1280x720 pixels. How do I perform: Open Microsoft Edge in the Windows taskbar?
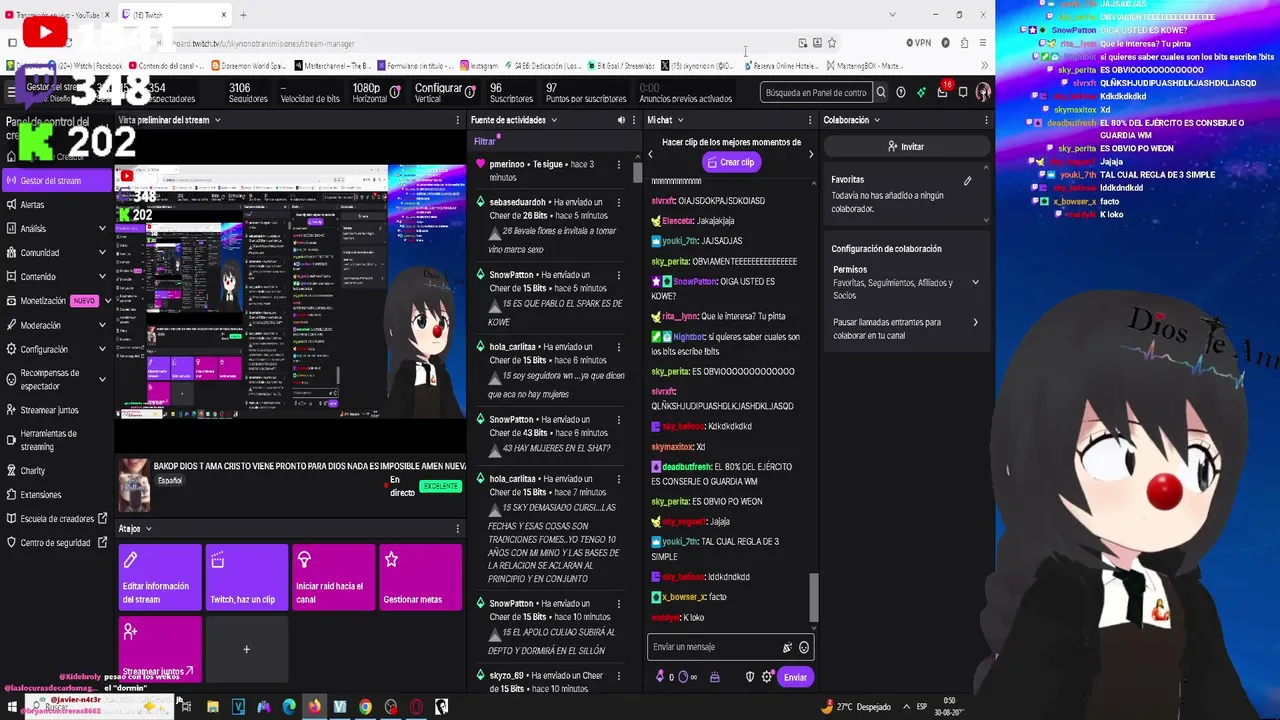[x=289, y=707]
